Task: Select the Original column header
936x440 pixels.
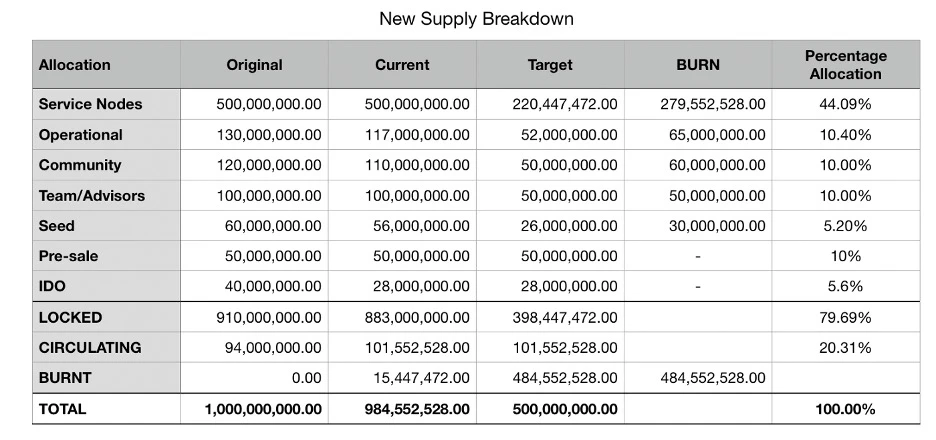Action: click(254, 65)
